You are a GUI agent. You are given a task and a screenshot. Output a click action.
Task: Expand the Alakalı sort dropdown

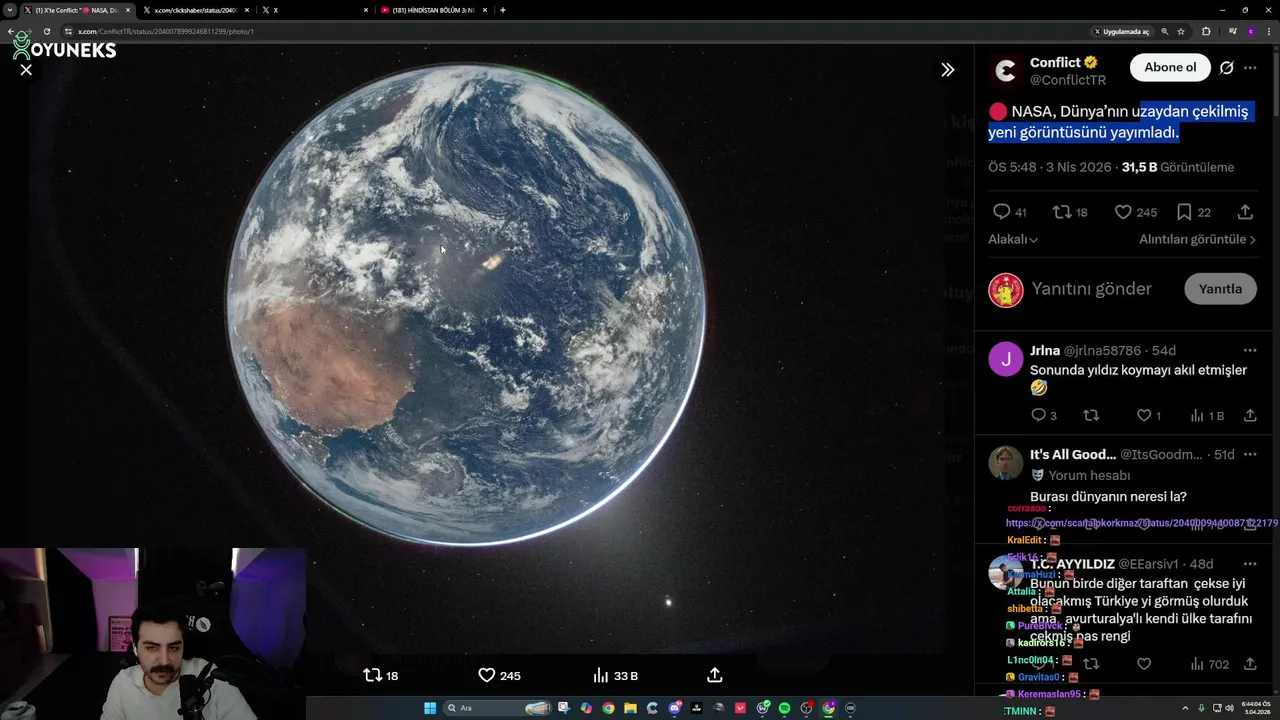[1013, 239]
